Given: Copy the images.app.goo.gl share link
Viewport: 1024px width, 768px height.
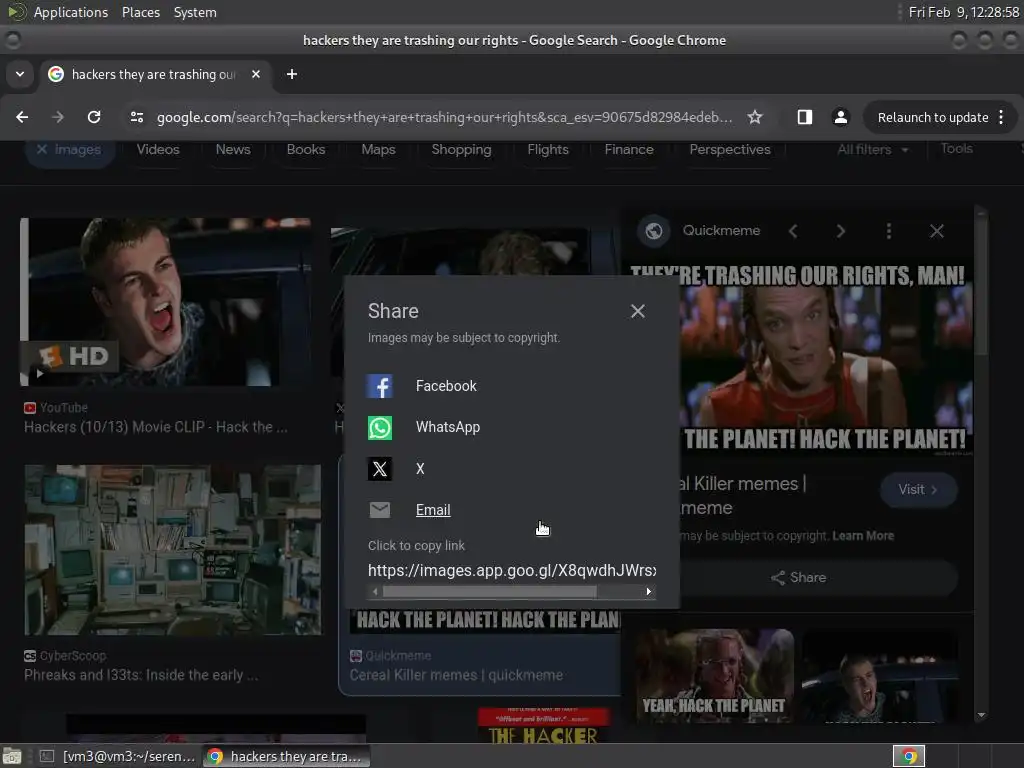Looking at the screenshot, I should [x=512, y=570].
